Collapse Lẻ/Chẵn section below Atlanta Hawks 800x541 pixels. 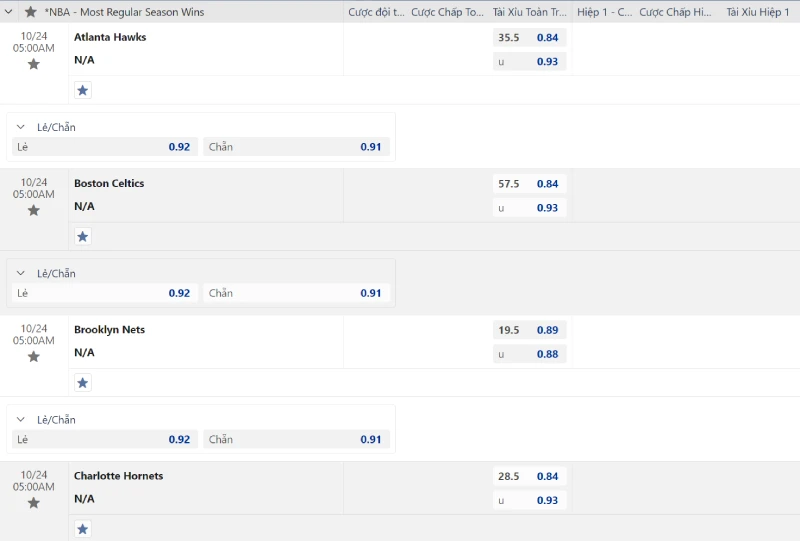click(20, 127)
